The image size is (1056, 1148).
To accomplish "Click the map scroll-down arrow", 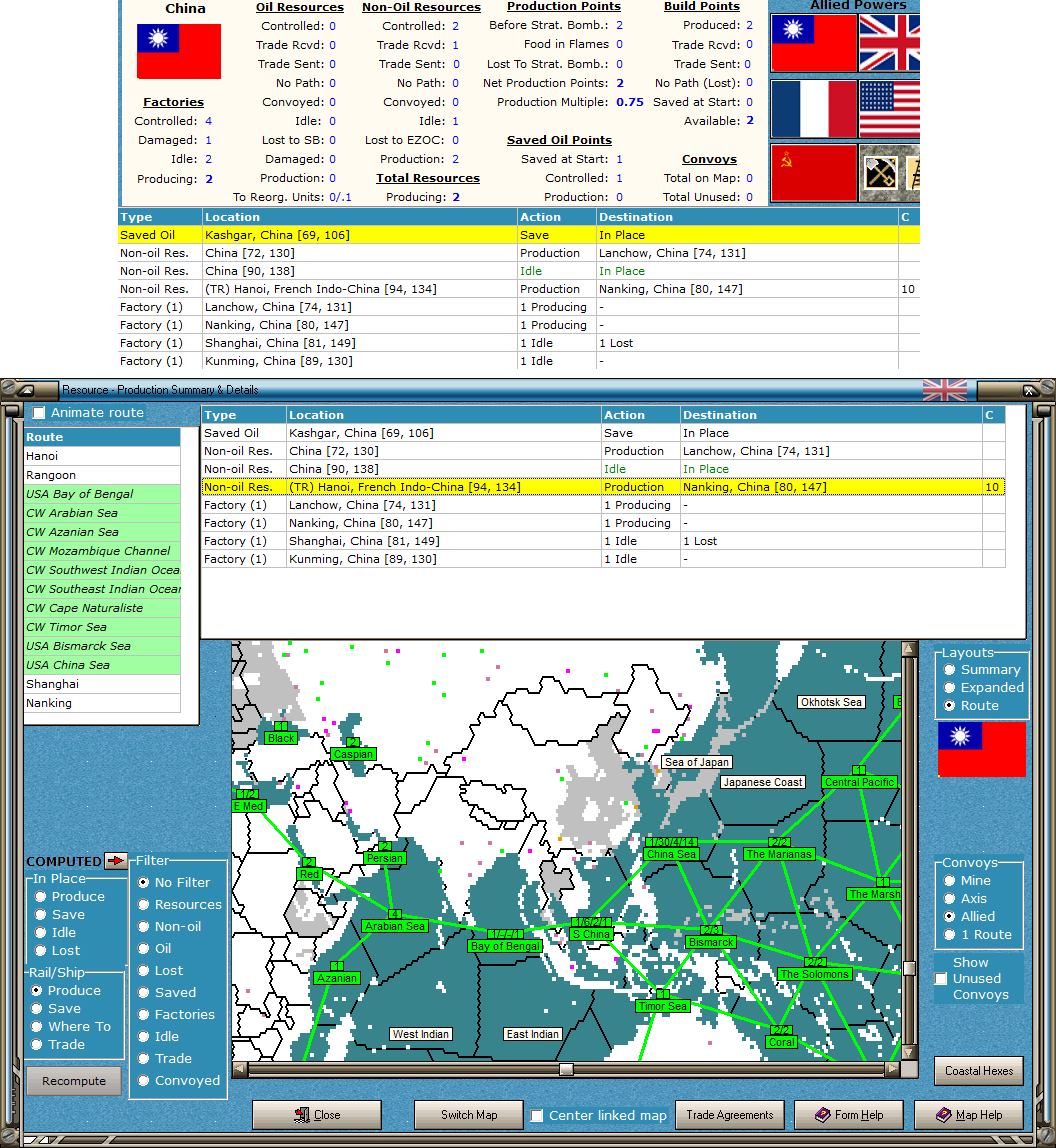I will click(x=909, y=1053).
